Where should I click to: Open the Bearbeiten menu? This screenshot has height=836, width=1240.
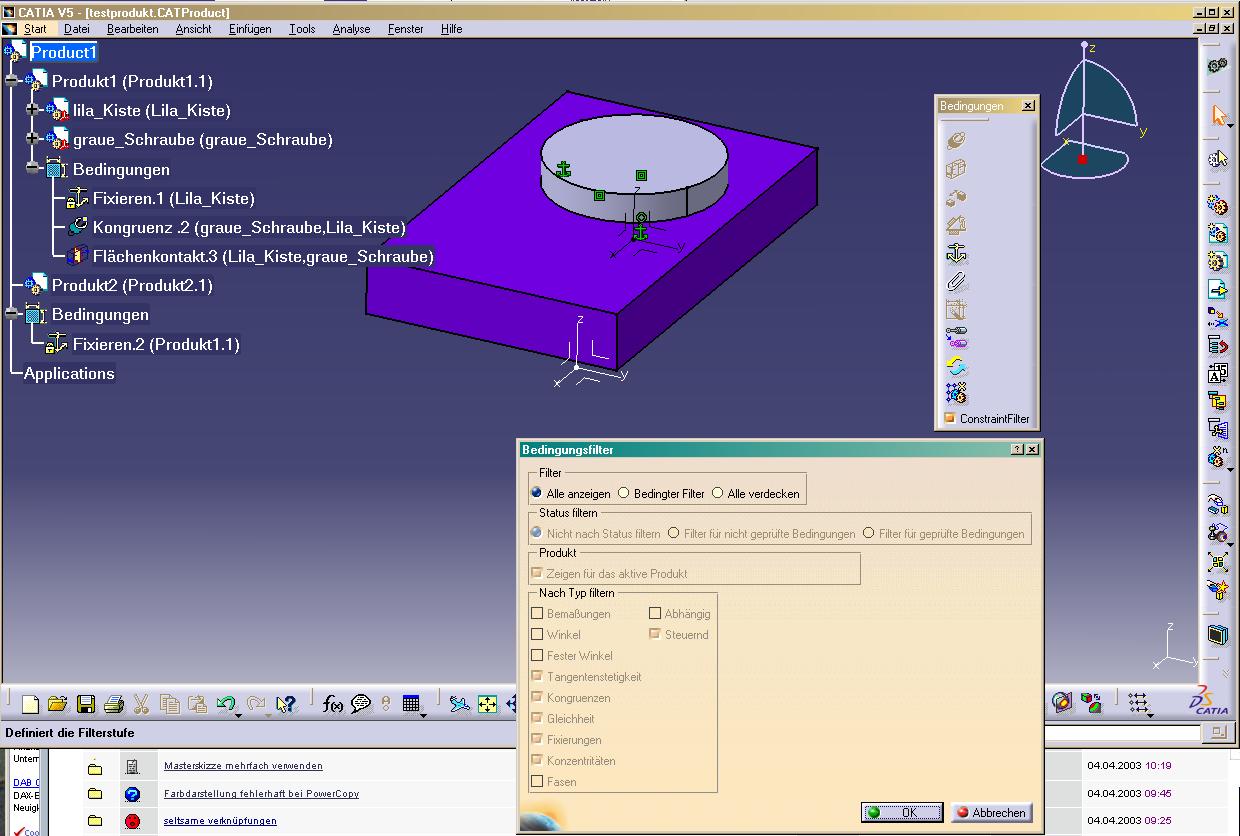(132, 29)
